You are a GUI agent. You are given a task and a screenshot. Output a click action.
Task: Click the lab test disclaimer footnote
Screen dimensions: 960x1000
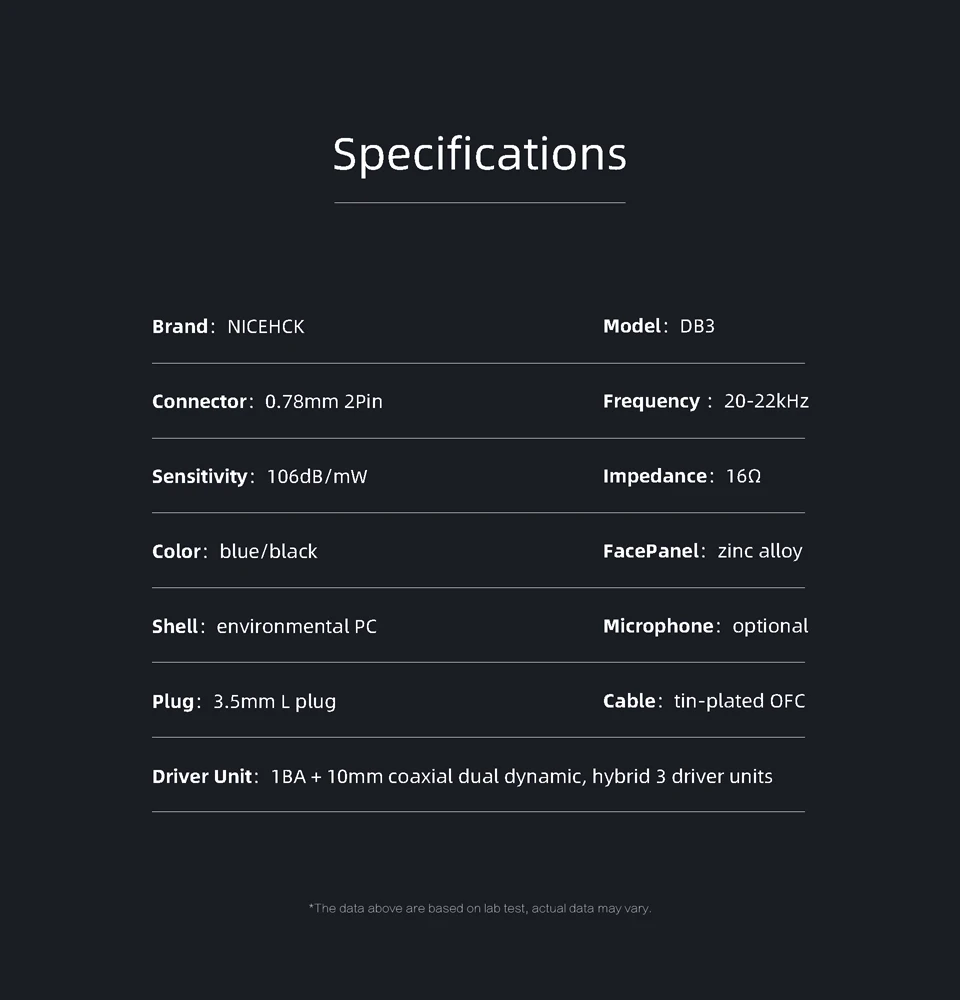pos(480,908)
